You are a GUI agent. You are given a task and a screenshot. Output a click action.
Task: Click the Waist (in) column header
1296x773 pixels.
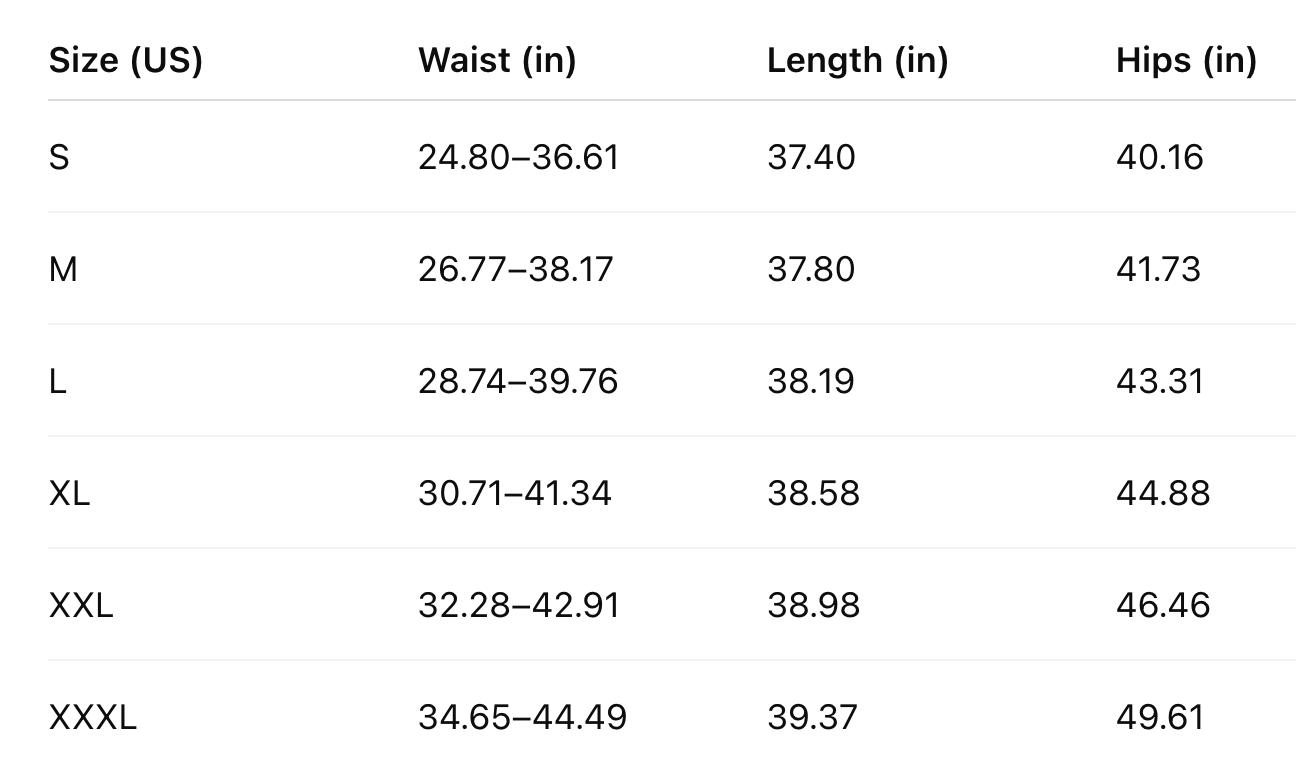497,60
